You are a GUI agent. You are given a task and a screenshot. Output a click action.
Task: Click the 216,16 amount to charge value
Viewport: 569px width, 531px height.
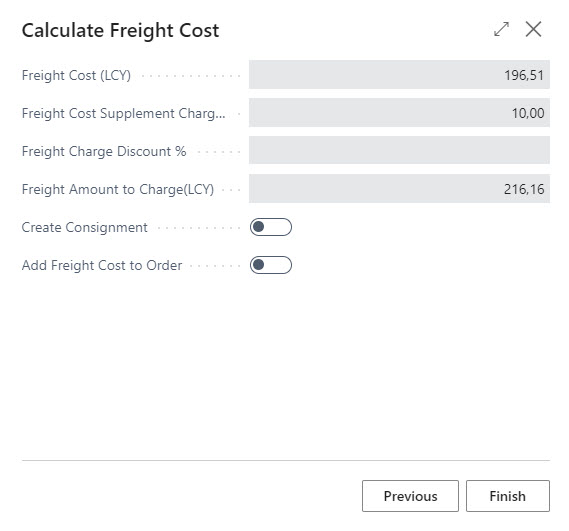[x=524, y=189]
